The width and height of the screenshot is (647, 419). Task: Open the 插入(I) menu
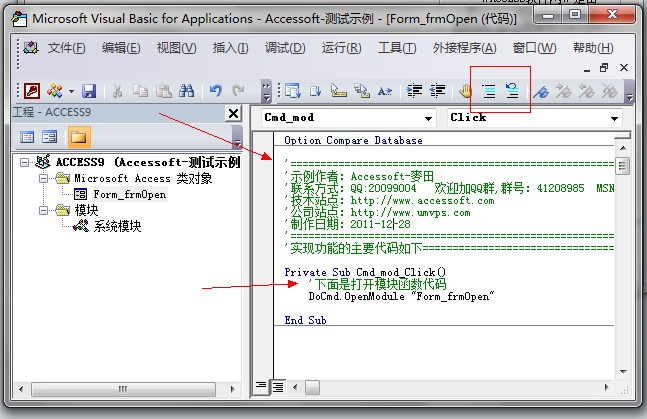230,48
